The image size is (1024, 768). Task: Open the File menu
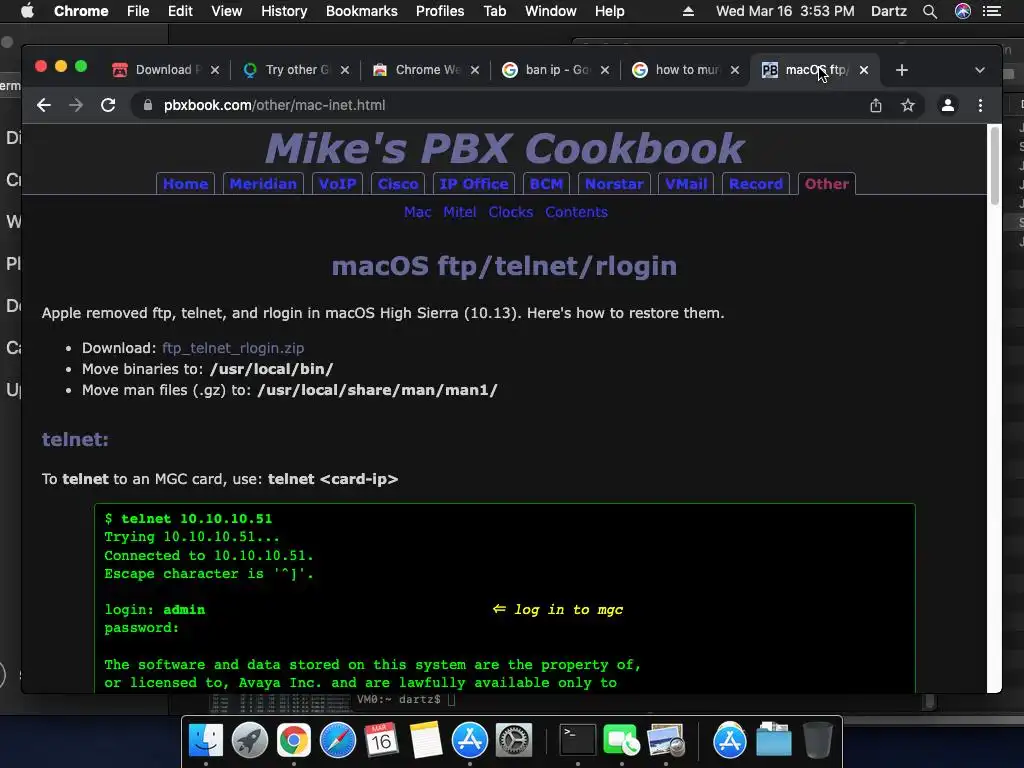[x=138, y=11]
